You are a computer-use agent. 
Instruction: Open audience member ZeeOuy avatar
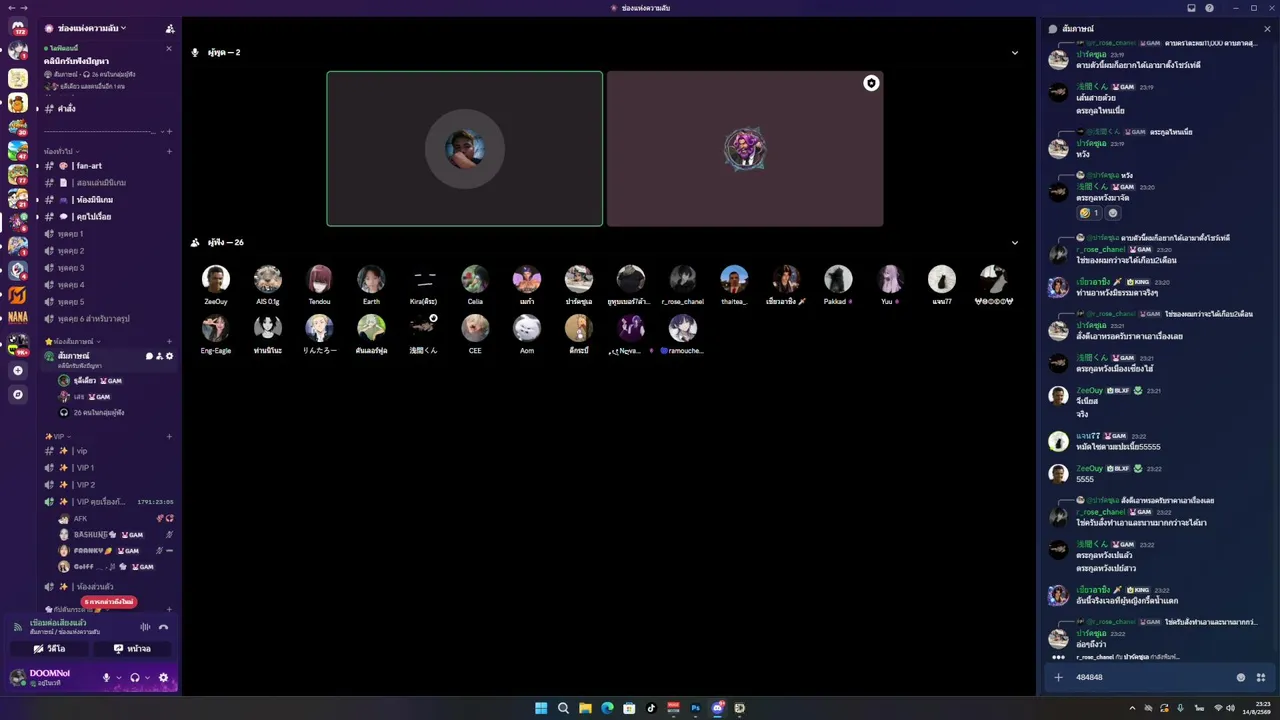coord(215,279)
